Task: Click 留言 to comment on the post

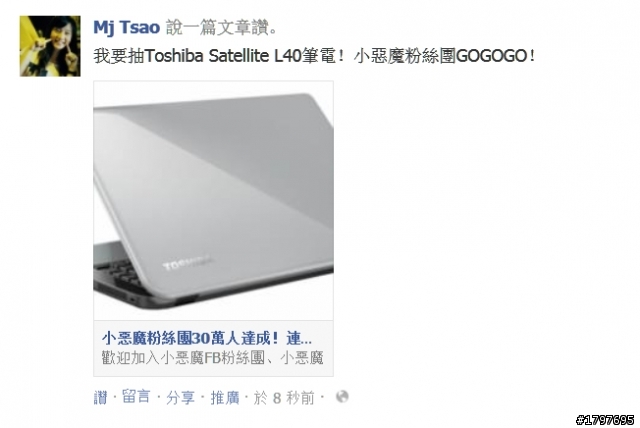Action: (x=136, y=397)
